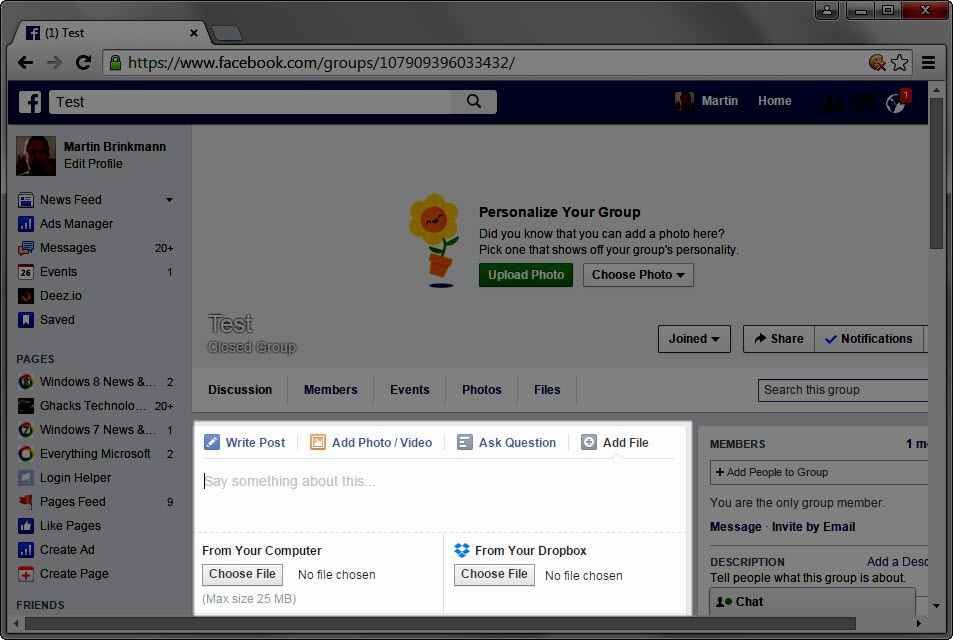This screenshot has width=953, height=640.
Task: Reload the page with the refresh icon
Action: (x=83, y=63)
